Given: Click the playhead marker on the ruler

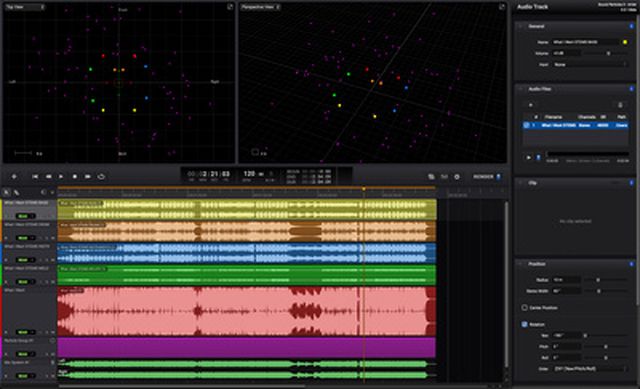Looking at the screenshot, I should click(364, 189).
